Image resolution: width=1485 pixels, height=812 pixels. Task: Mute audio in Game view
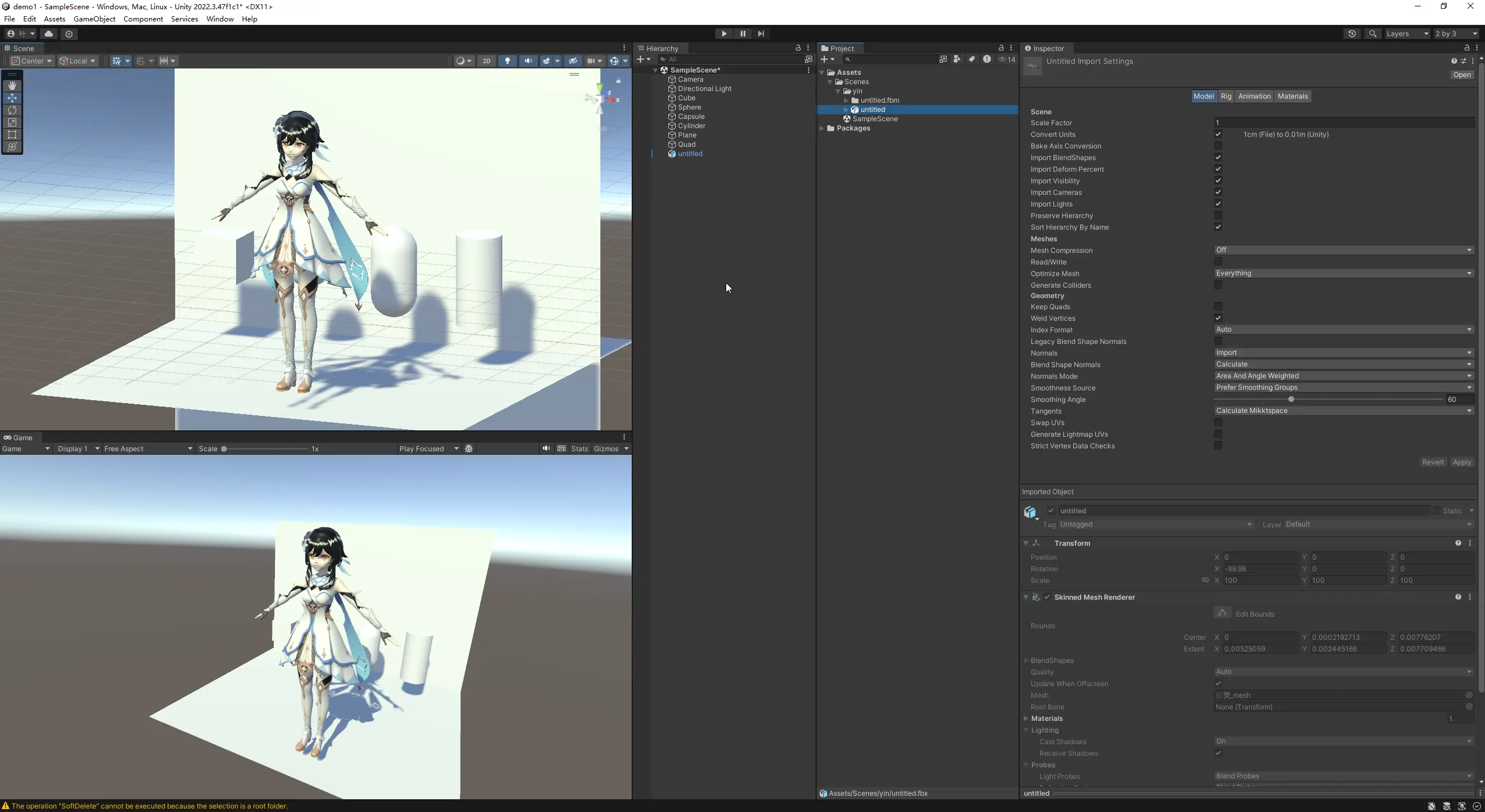click(546, 448)
